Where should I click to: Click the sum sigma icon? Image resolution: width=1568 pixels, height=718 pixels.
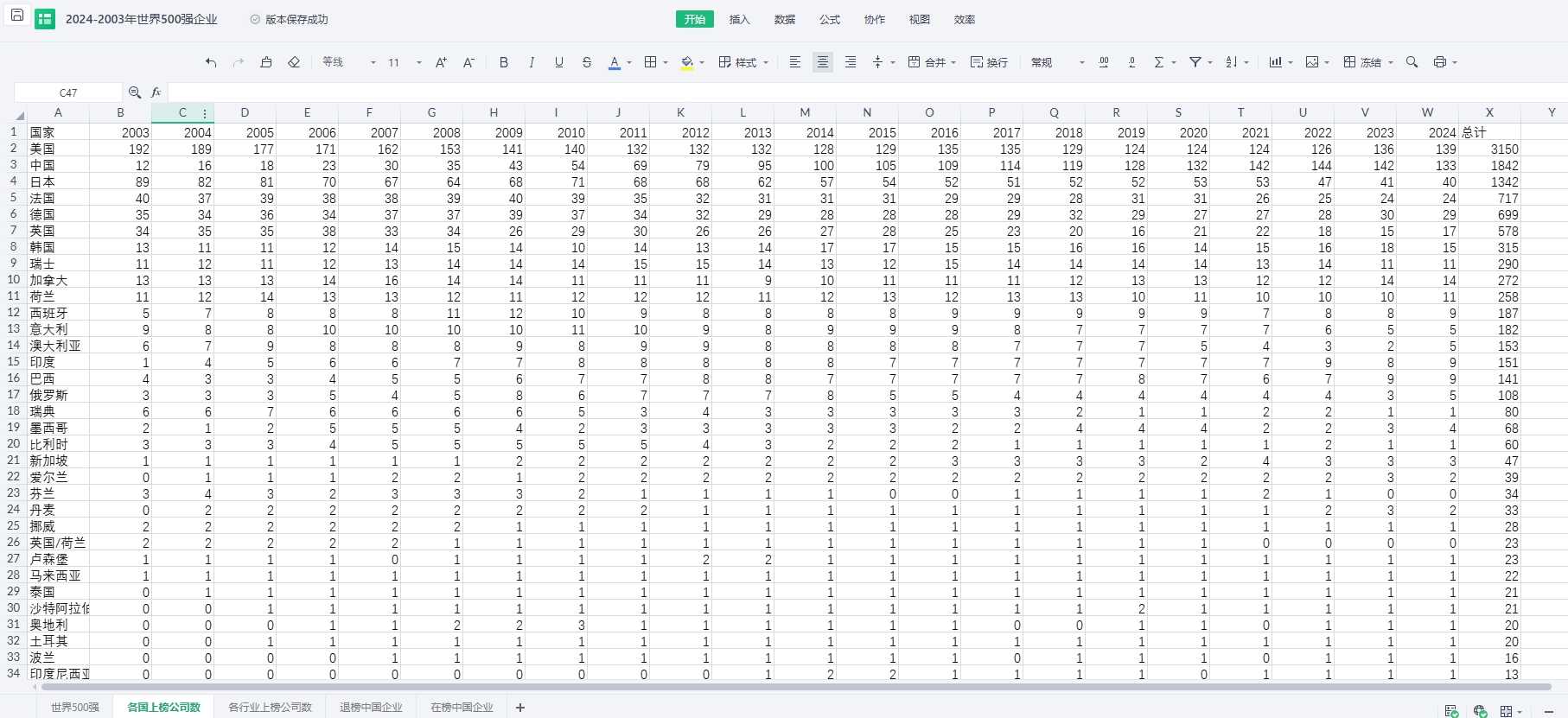click(1159, 62)
